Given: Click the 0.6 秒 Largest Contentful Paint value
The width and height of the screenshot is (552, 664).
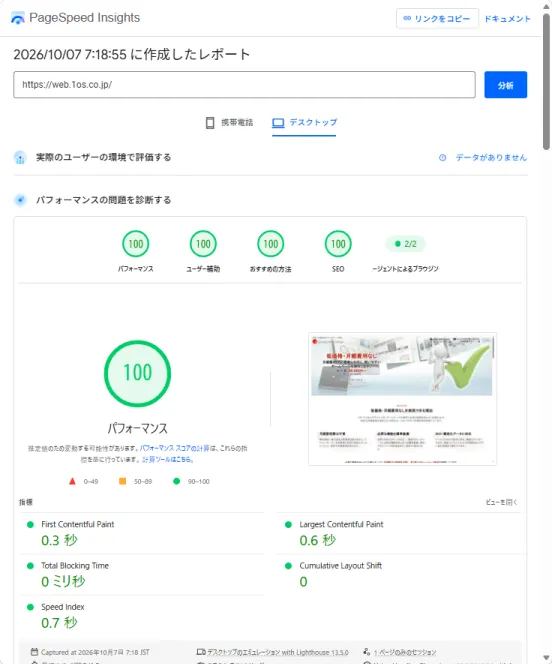Looking at the screenshot, I should 317,540.
